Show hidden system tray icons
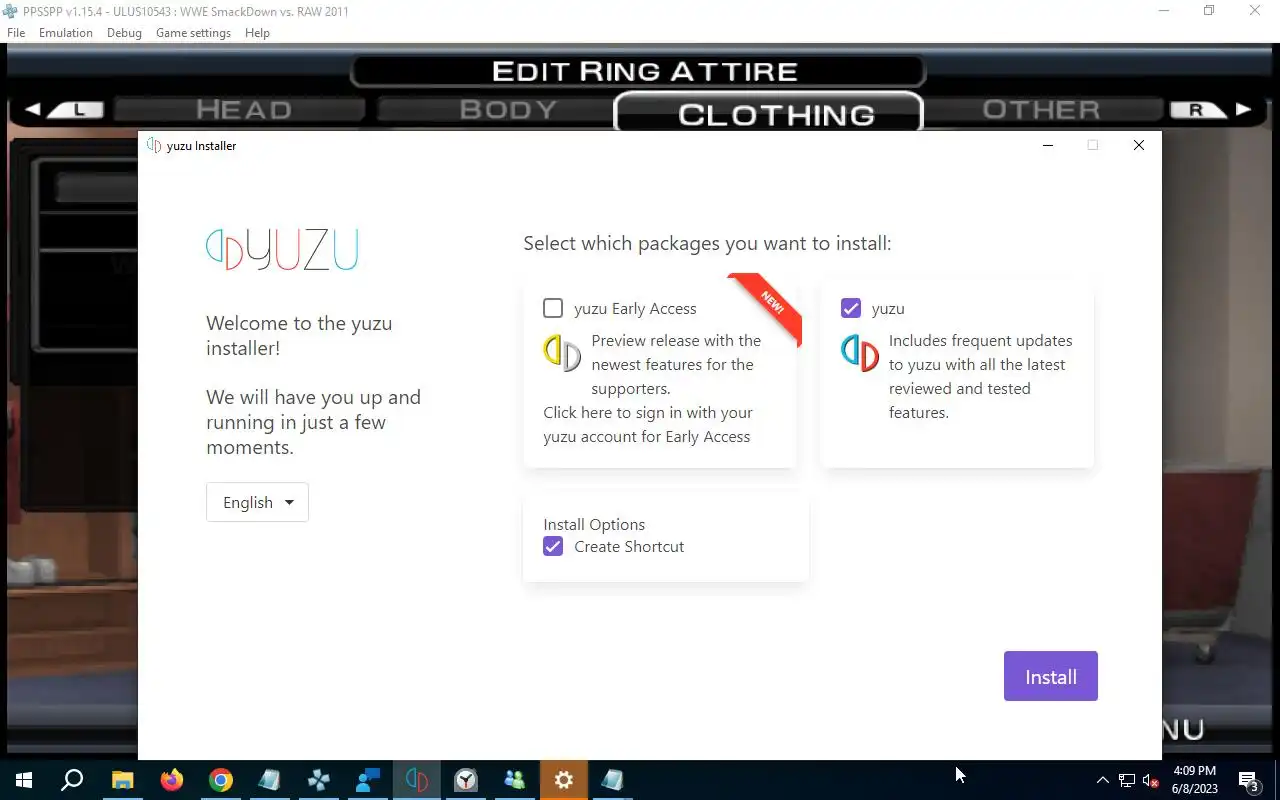Viewport: 1280px width, 800px height. click(x=1103, y=780)
